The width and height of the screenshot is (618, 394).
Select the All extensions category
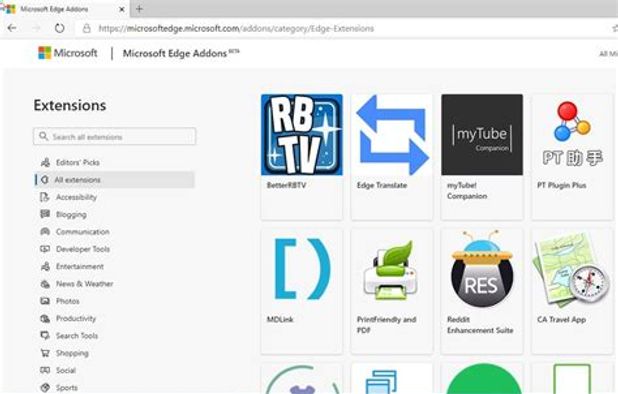pos(114,180)
